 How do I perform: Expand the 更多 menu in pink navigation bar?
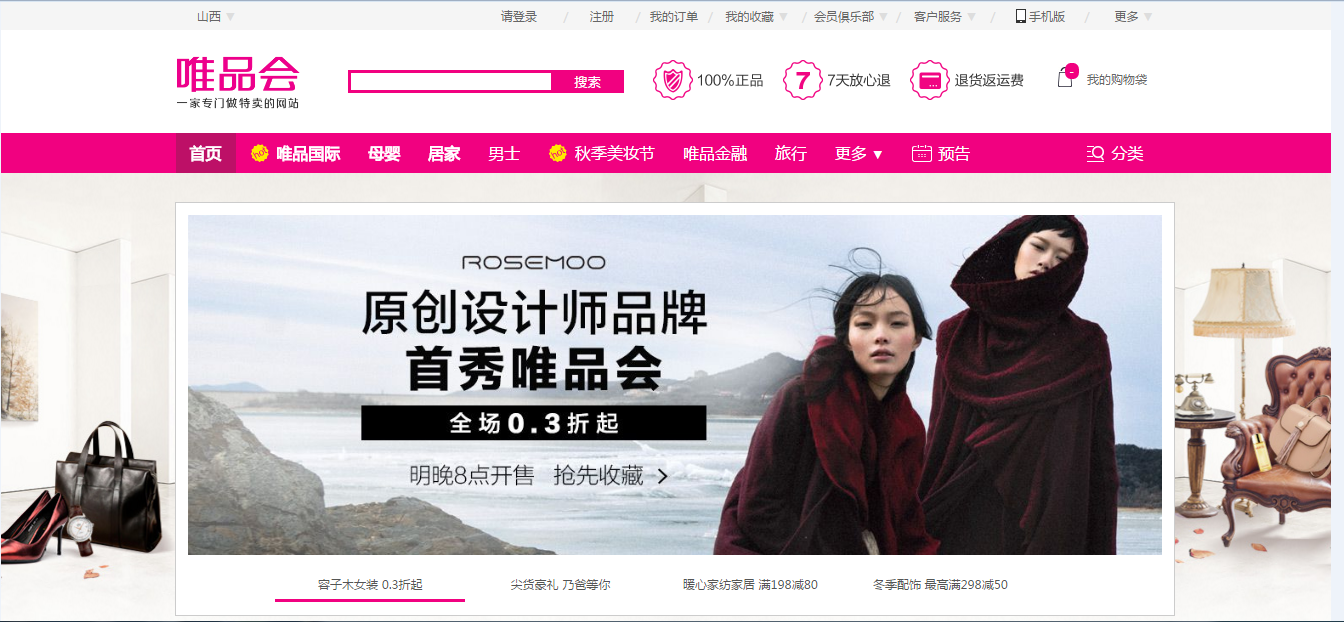pos(858,154)
